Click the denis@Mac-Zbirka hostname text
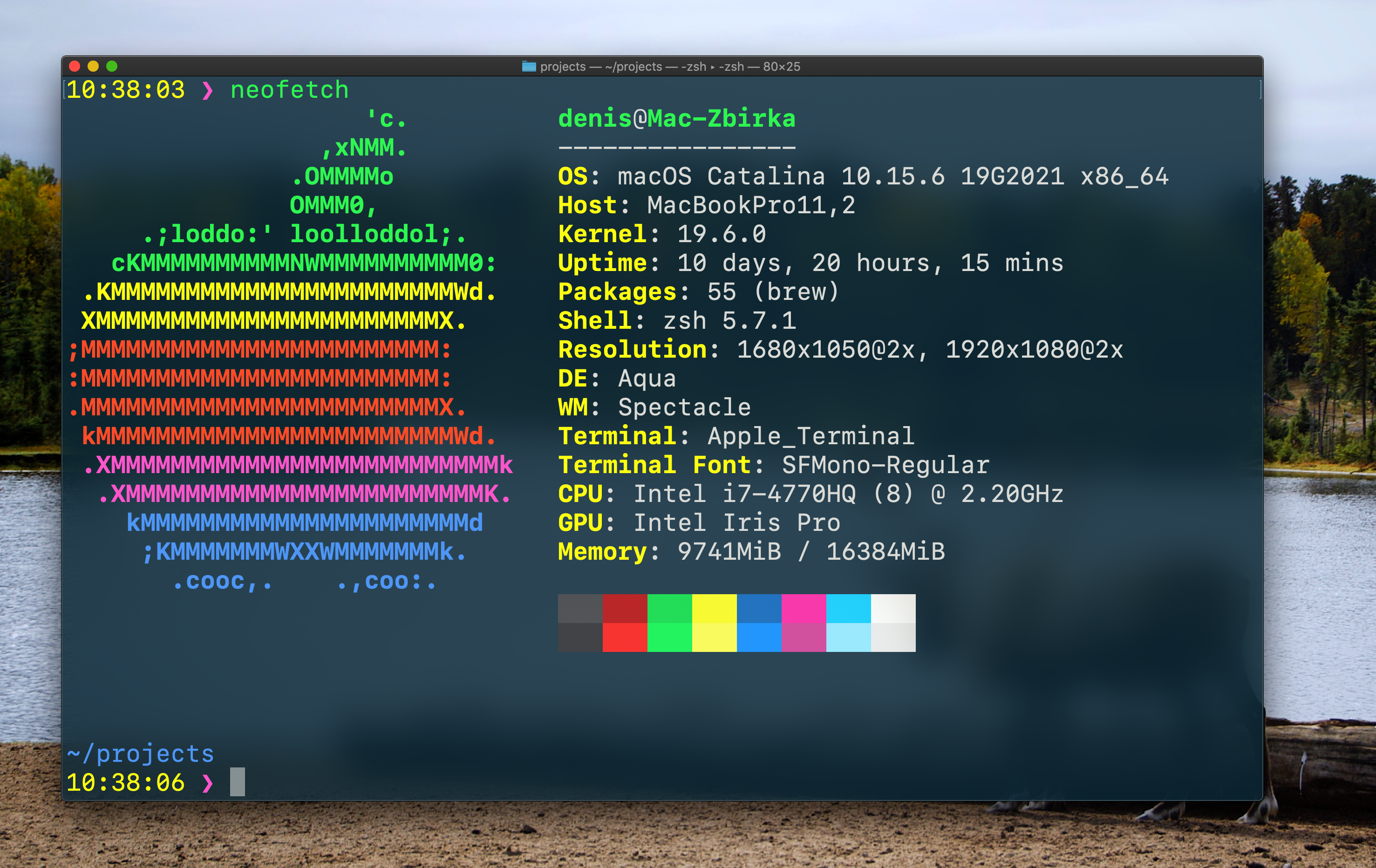1376x868 pixels. tap(676, 119)
